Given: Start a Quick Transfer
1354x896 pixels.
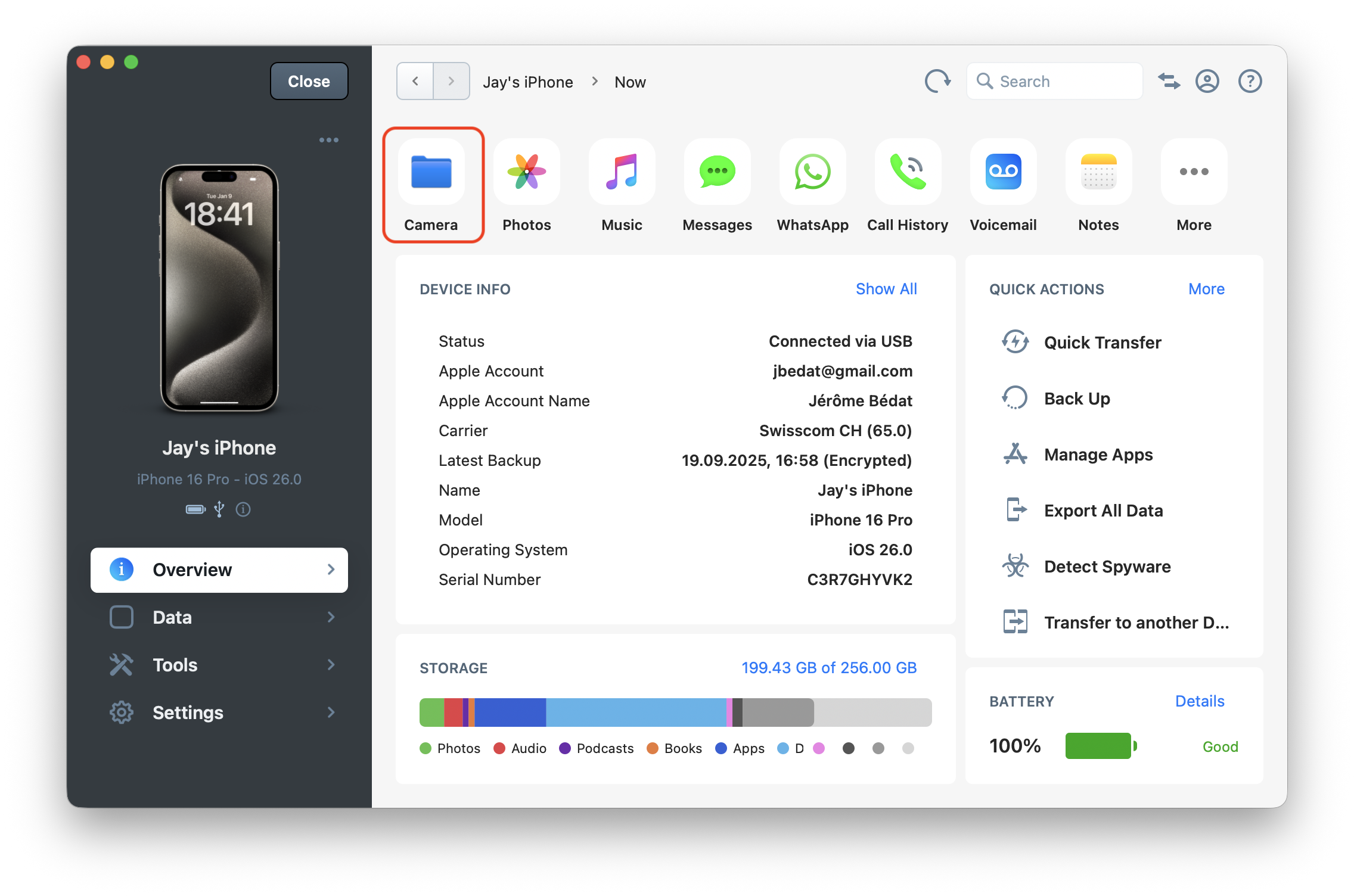Looking at the screenshot, I should [1102, 343].
